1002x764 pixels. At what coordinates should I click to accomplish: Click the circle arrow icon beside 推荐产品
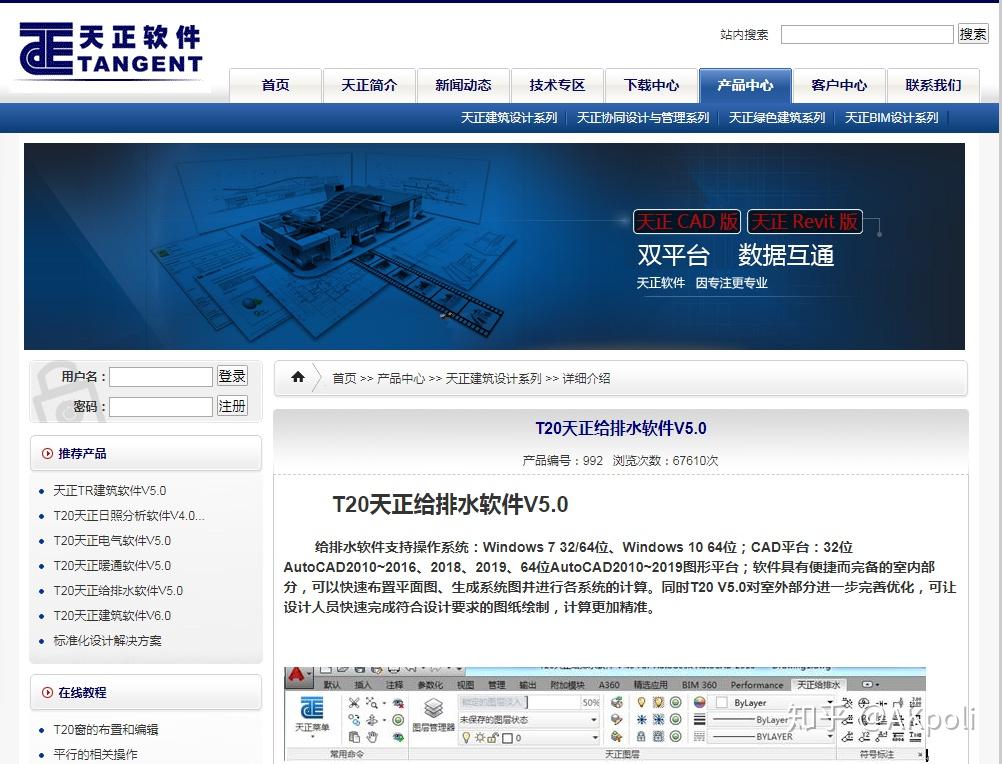pos(47,454)
